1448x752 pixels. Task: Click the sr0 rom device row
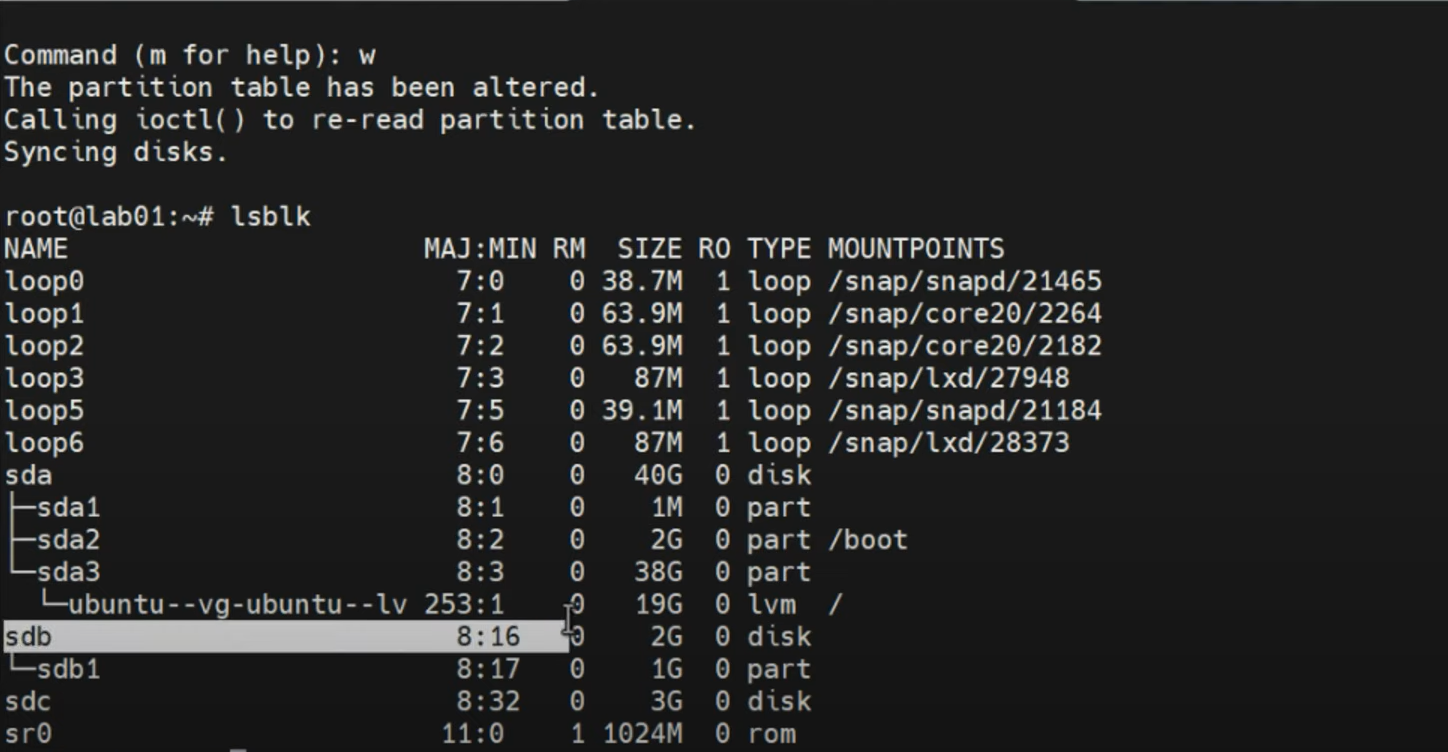[25, 733]
